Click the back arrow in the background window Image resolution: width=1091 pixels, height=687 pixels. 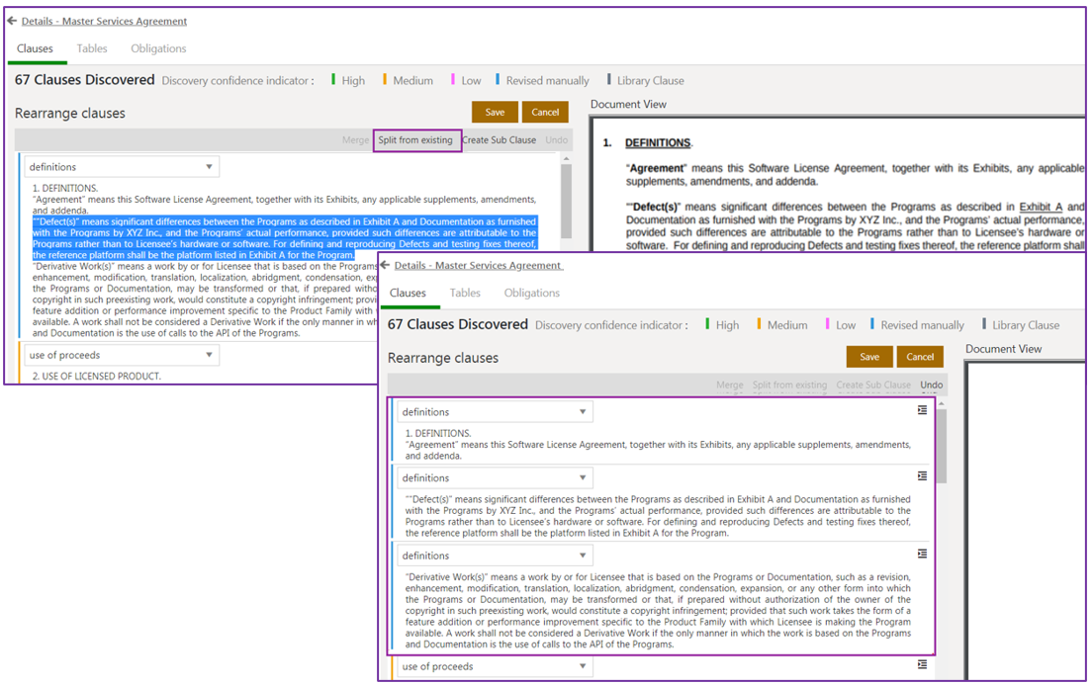[12, 20]
